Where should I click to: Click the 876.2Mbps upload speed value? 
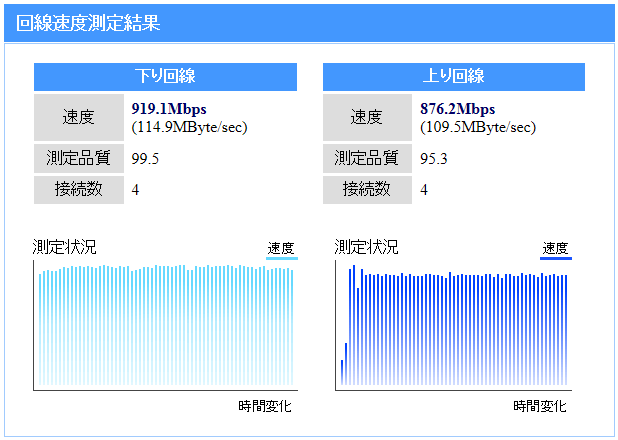pyautogui.click(x=458, y=109)
